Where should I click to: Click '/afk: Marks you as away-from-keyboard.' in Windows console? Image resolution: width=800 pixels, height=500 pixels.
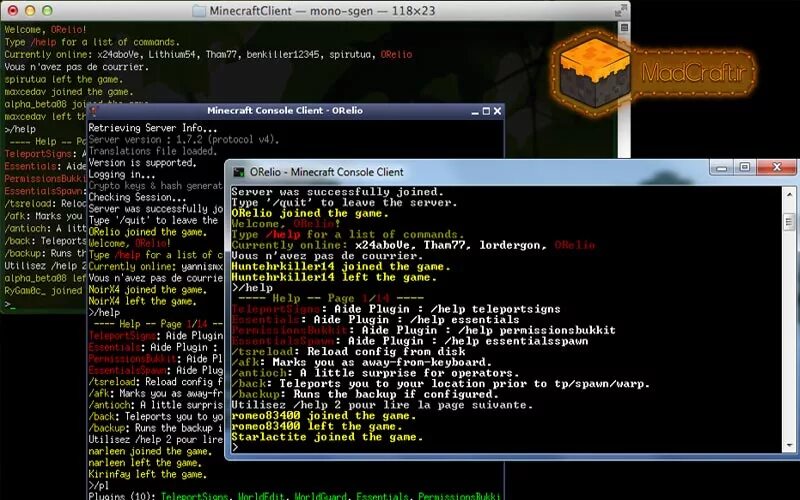pyautogui.click(x=362, y=362)
